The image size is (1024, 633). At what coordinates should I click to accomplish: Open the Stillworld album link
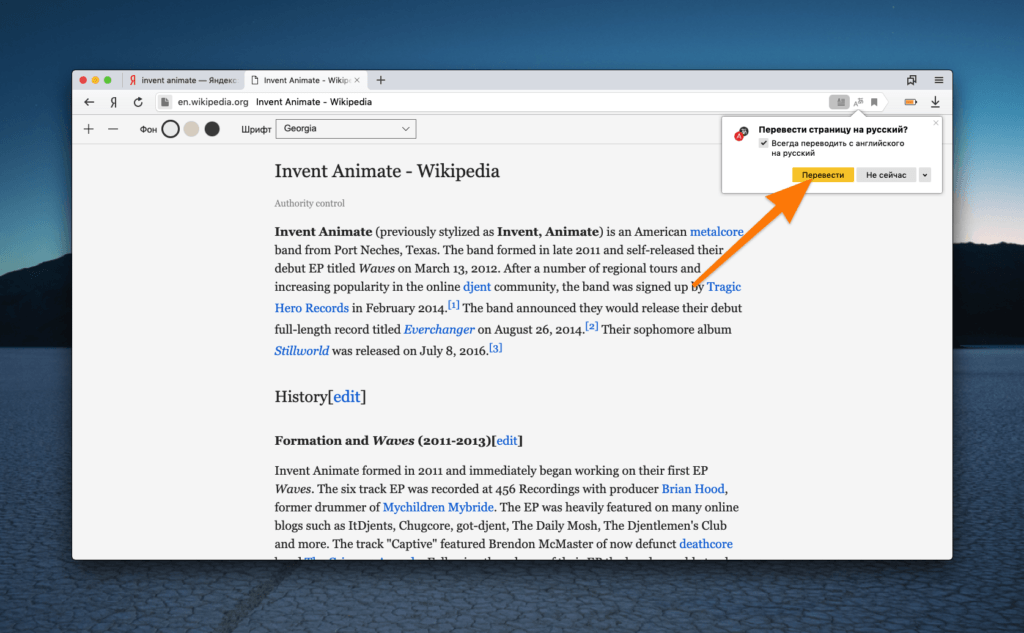[x=302, y=351]
